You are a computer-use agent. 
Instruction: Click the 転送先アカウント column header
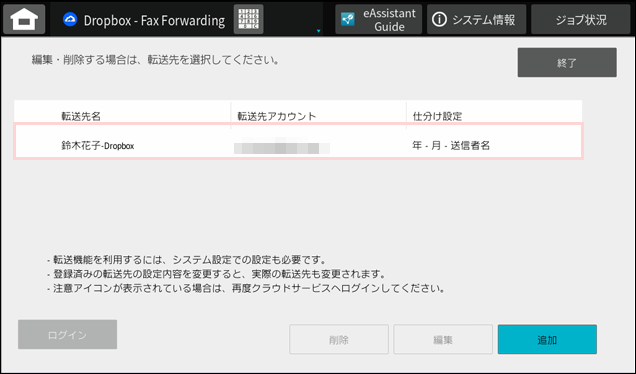[x=277, y=116]
